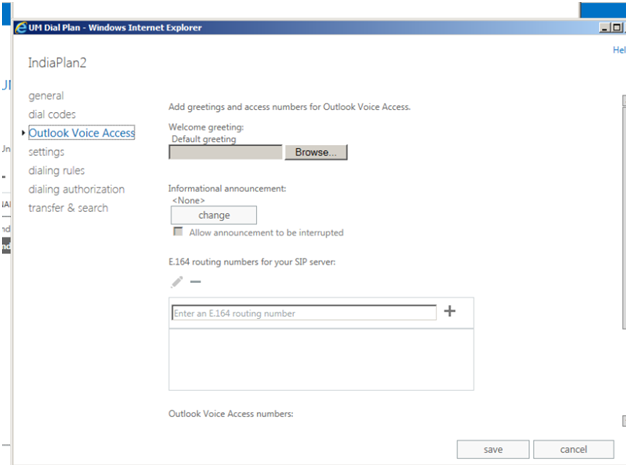628x467 pixels.
Task: Cancel the dial plan edits
Action: [x=573, y=449]
